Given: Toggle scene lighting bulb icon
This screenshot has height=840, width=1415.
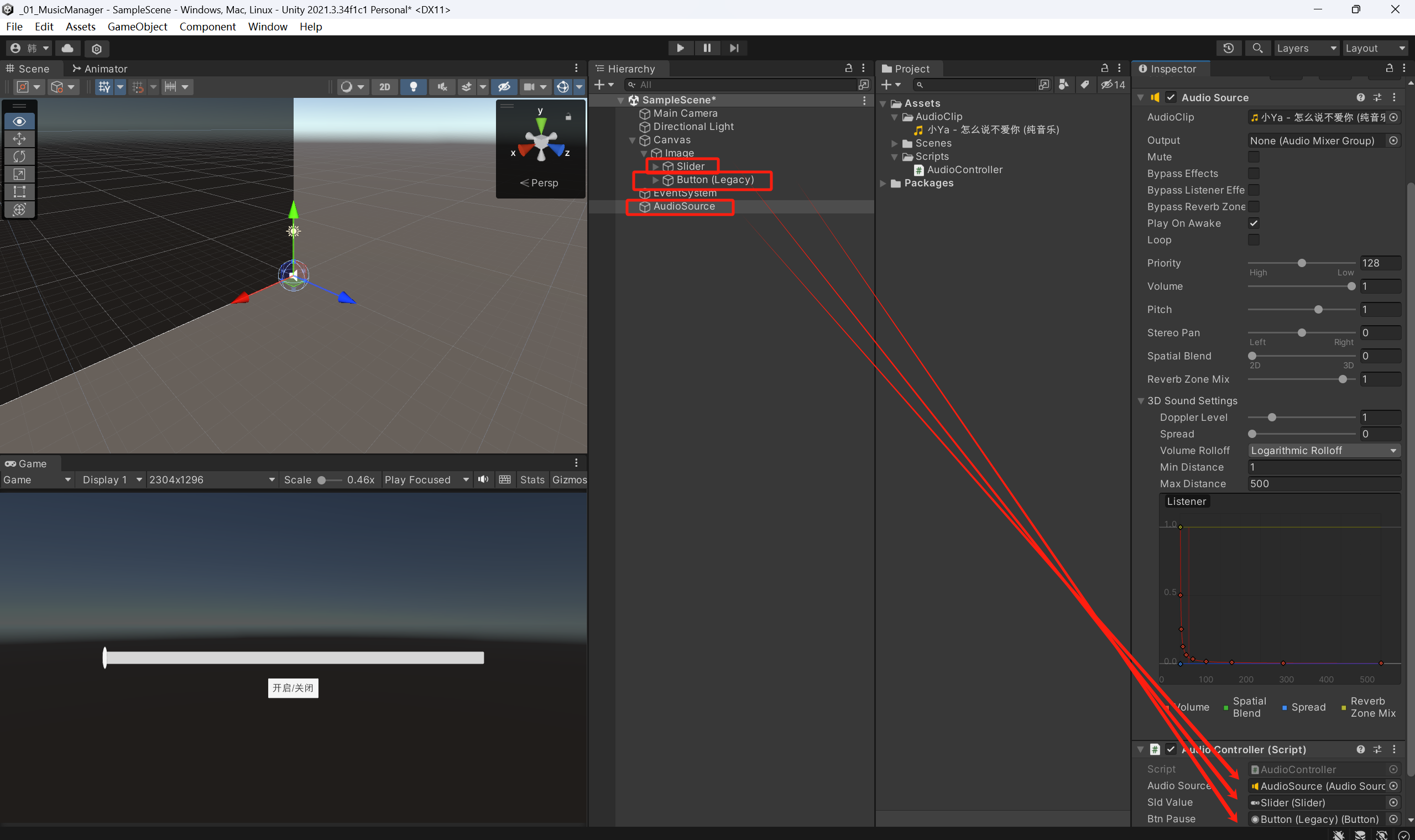Looking at the screenshot, I should click(413, 87).
